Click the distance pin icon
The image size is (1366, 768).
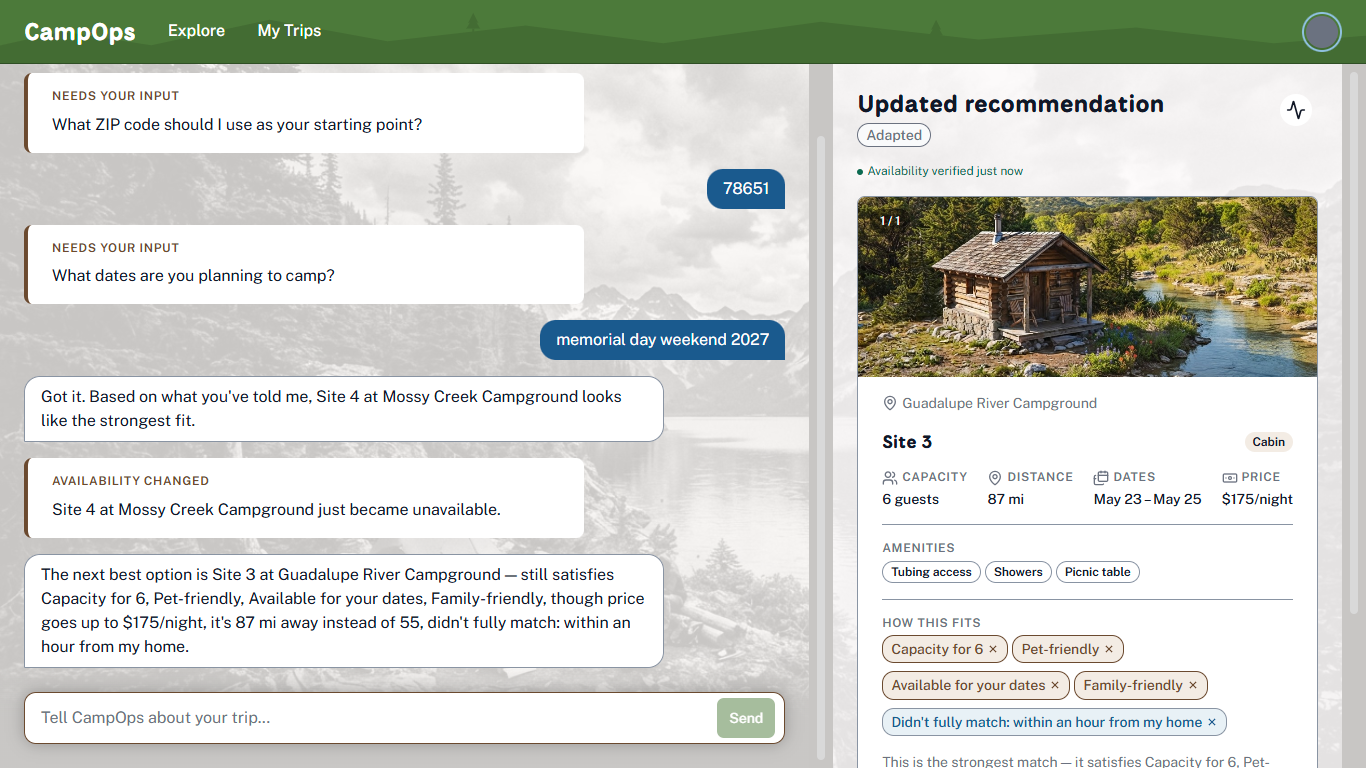click(x=995, y=478)
